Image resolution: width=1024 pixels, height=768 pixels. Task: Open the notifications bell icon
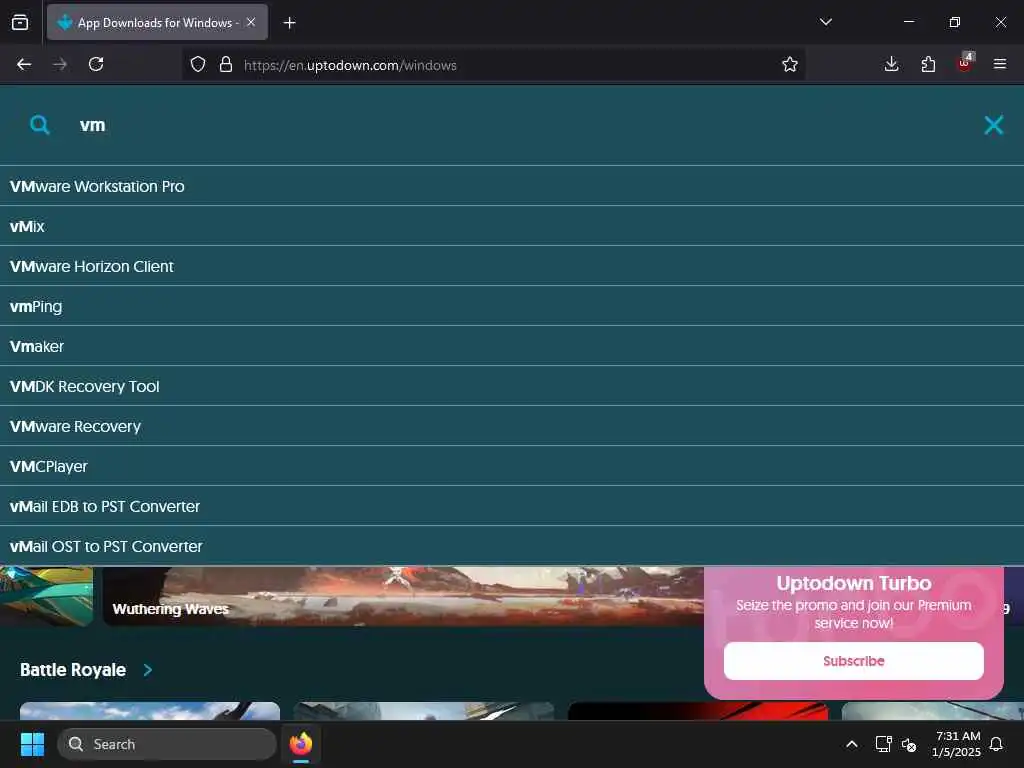[997, 744]
